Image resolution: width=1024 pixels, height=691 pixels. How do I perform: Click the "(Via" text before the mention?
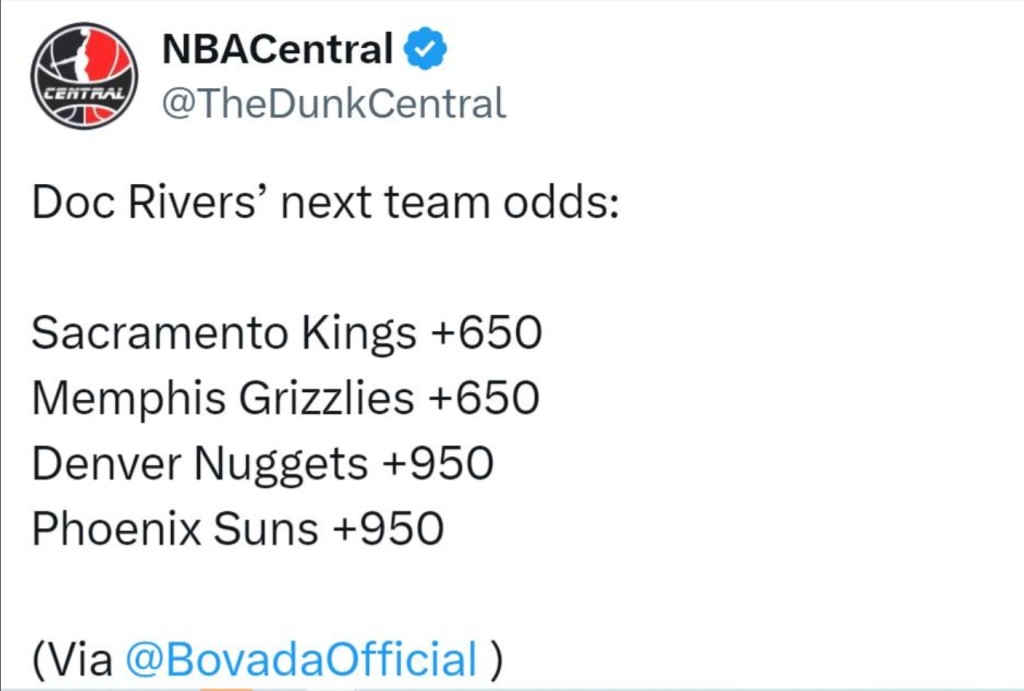click(x=72, y=659)
